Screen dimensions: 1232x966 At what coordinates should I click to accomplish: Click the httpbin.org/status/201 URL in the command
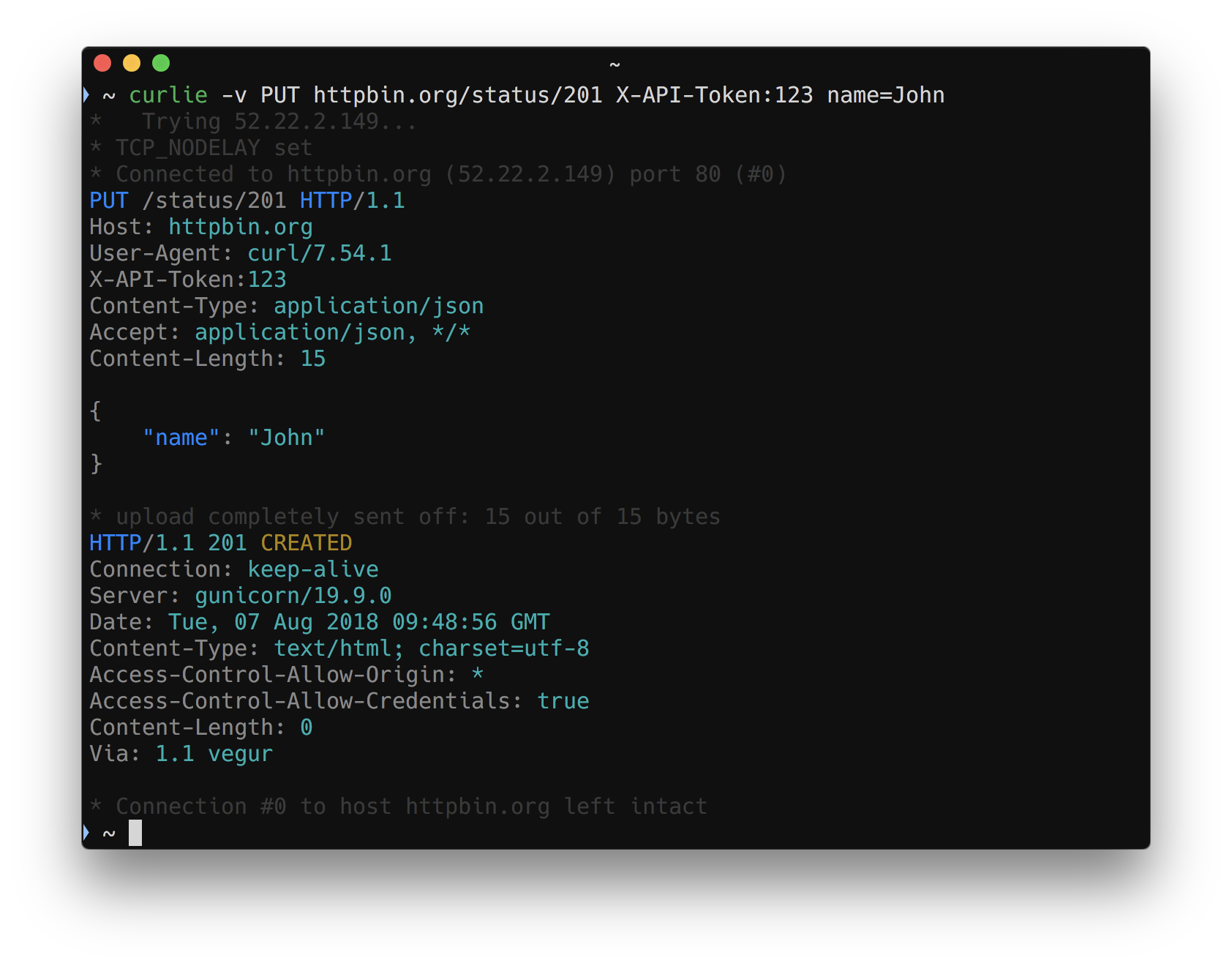pyautogui.click(x=457, y=94)
